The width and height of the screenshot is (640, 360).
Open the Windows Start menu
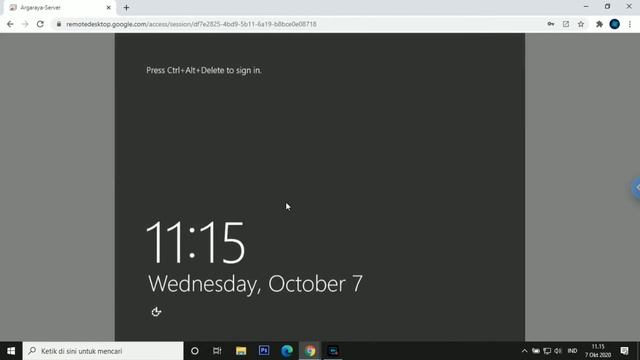click(x=11, y=351)
